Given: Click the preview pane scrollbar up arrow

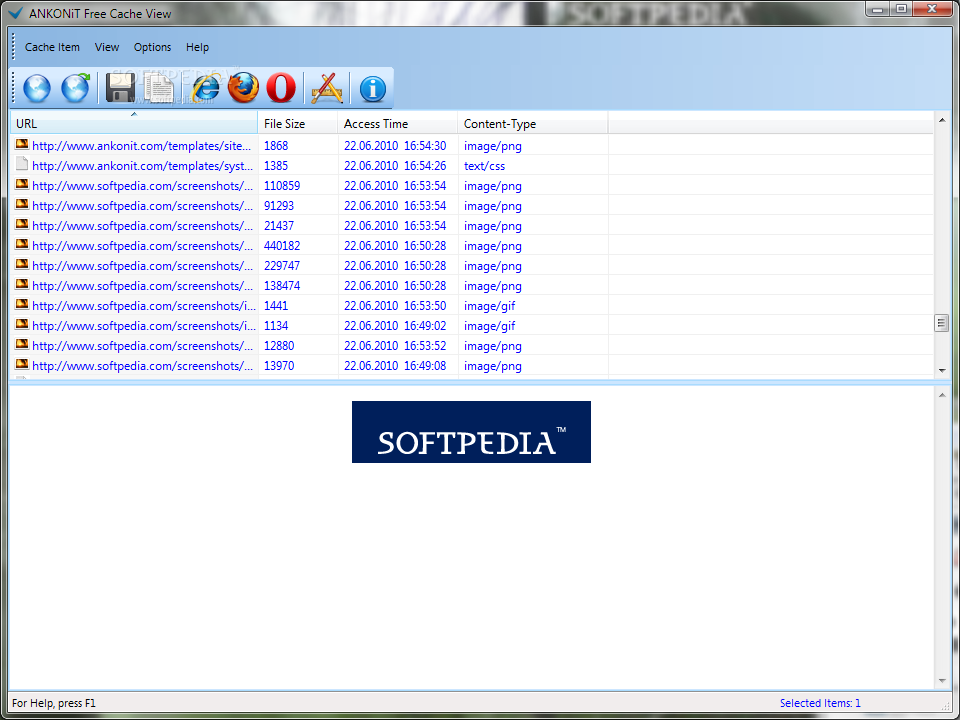Looking at the screenshot, I should [x=942, y=395].
